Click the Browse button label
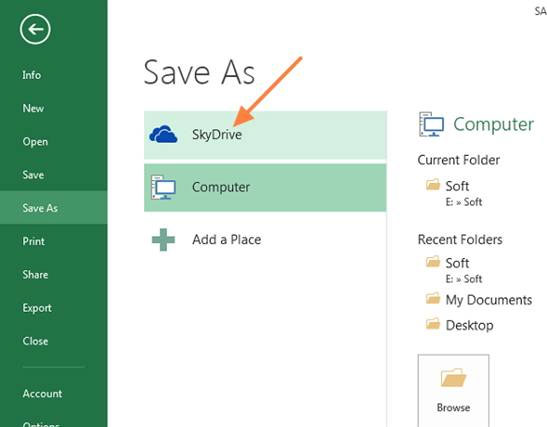This screenshot has width=547, height=427. (x=453, y=407)
